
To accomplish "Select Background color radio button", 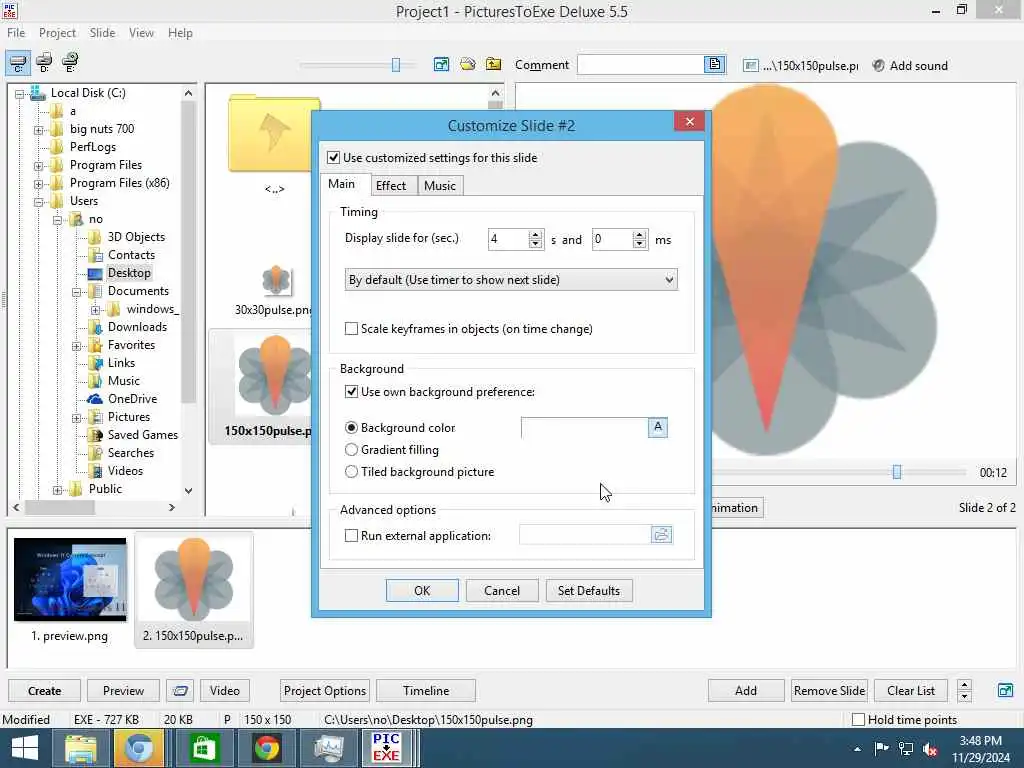I will (x=351, y=427).
